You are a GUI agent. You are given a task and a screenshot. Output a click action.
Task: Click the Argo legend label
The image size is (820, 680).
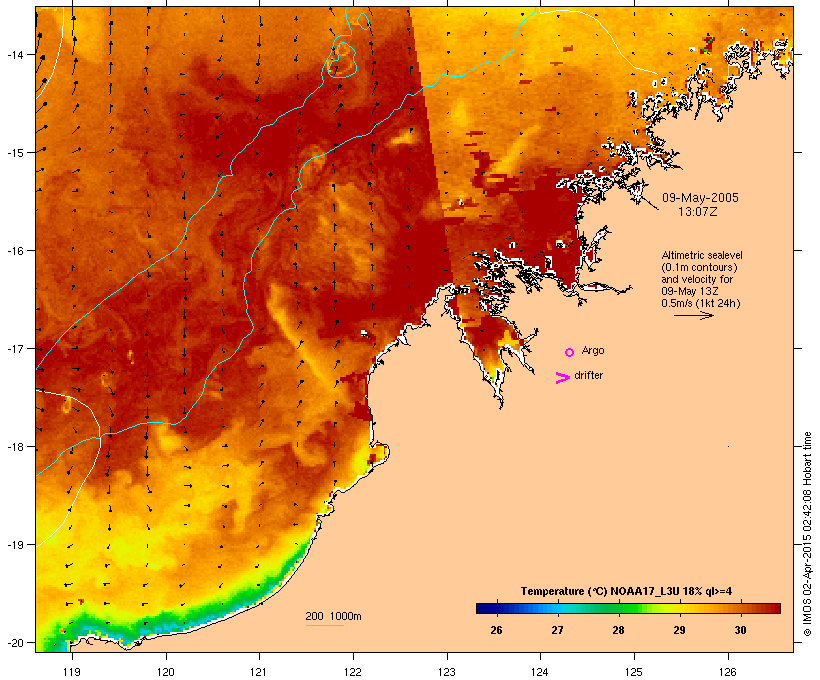point(593,350)
